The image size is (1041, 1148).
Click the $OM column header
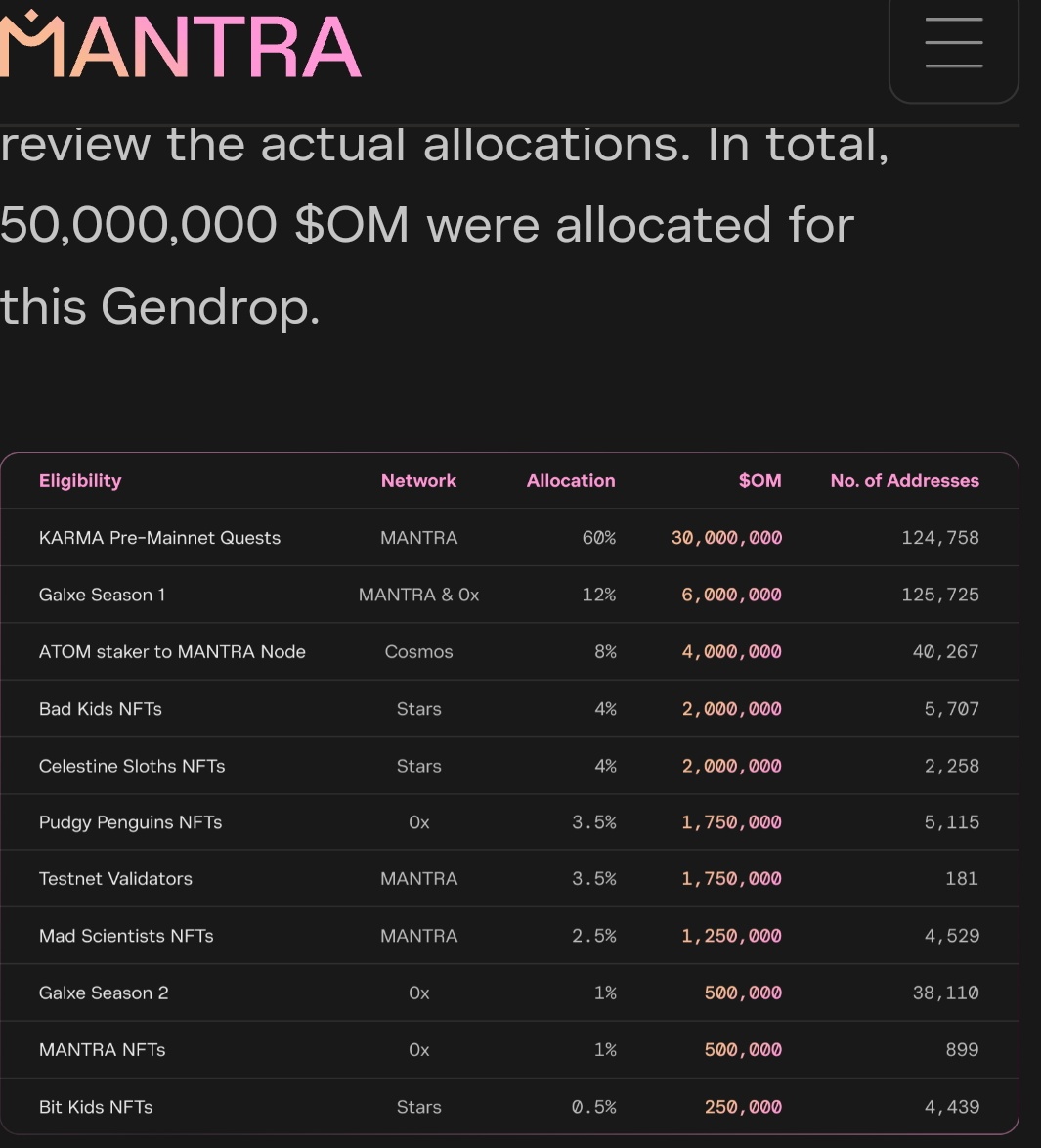coord(759,480)
